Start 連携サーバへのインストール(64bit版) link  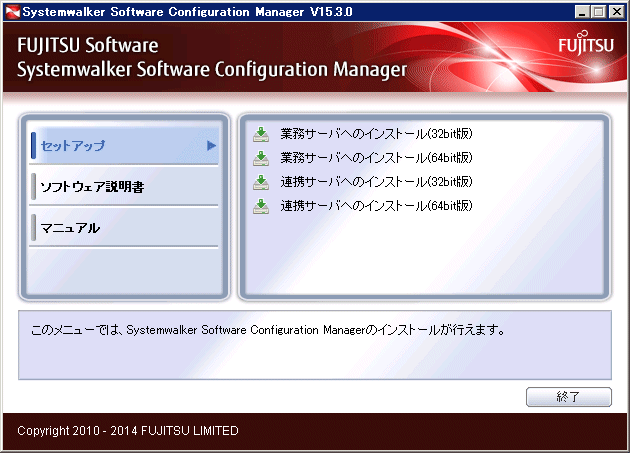376,206
